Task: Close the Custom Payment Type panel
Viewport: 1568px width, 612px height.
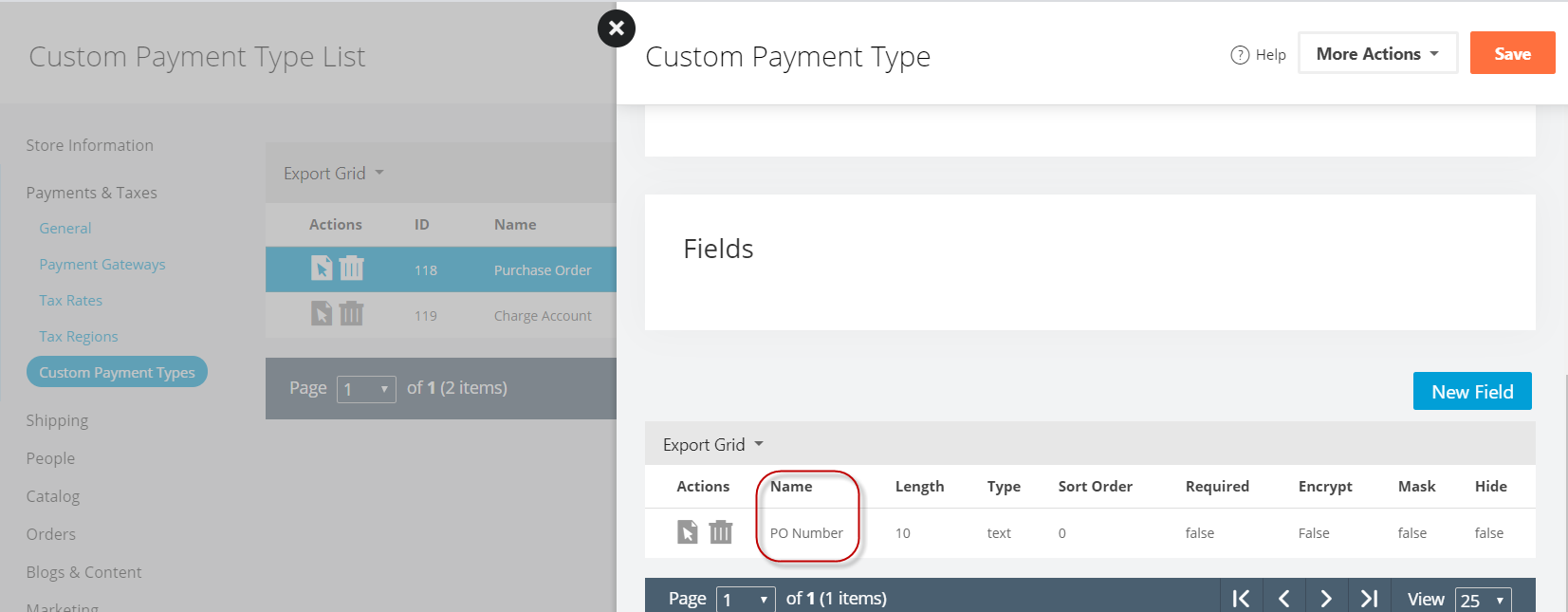Action: coord(616,28)
